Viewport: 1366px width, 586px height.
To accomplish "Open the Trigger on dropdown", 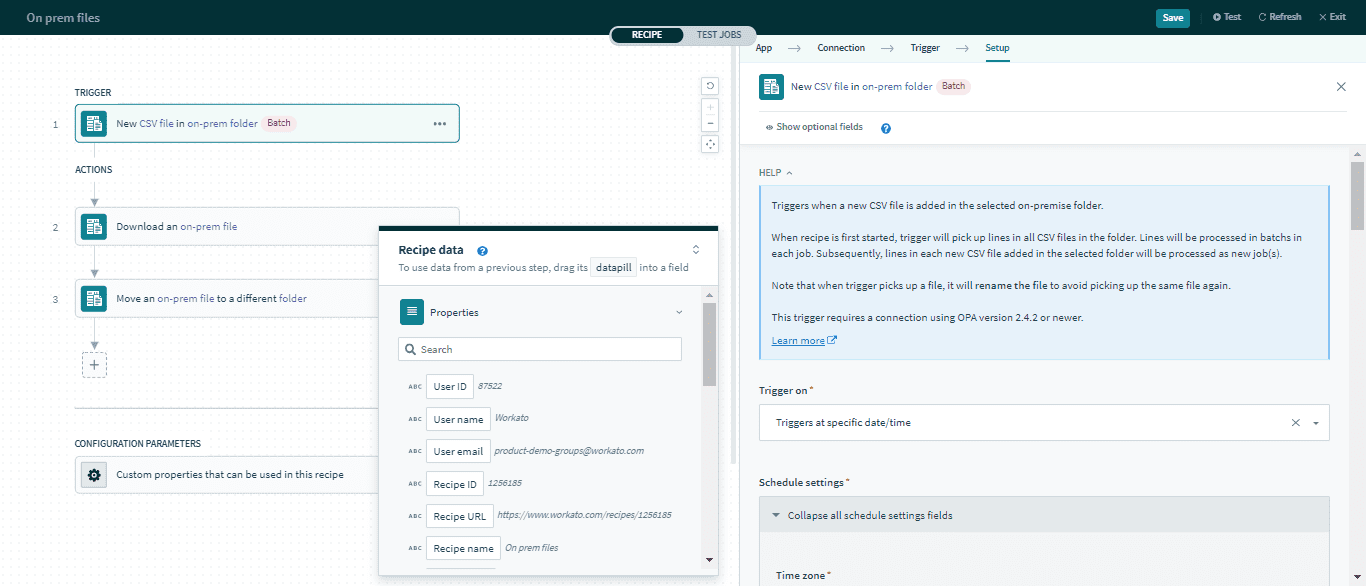I will [1314, 423].
